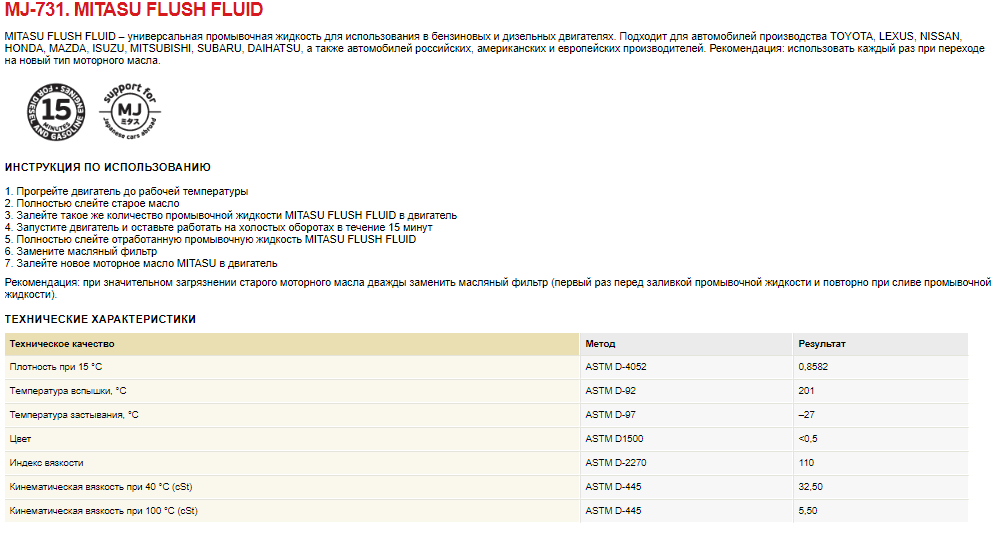The width and height of the screenshot is (998, 537).
Task: Click the ASTM D-97 method cell
Action: pos(686,415)
